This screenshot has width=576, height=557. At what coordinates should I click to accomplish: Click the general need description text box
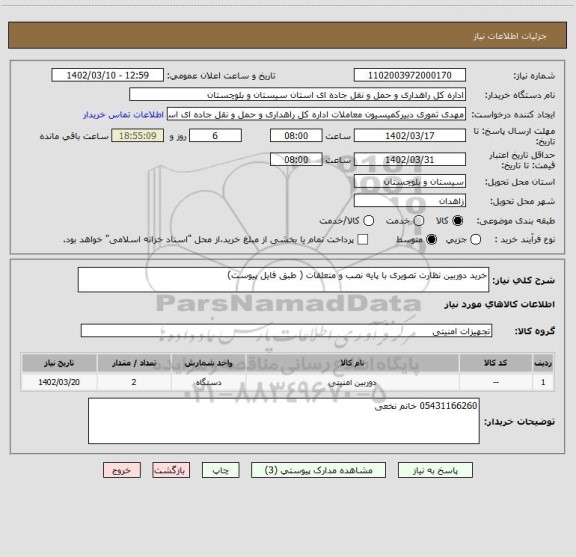[x=283, y=280]
